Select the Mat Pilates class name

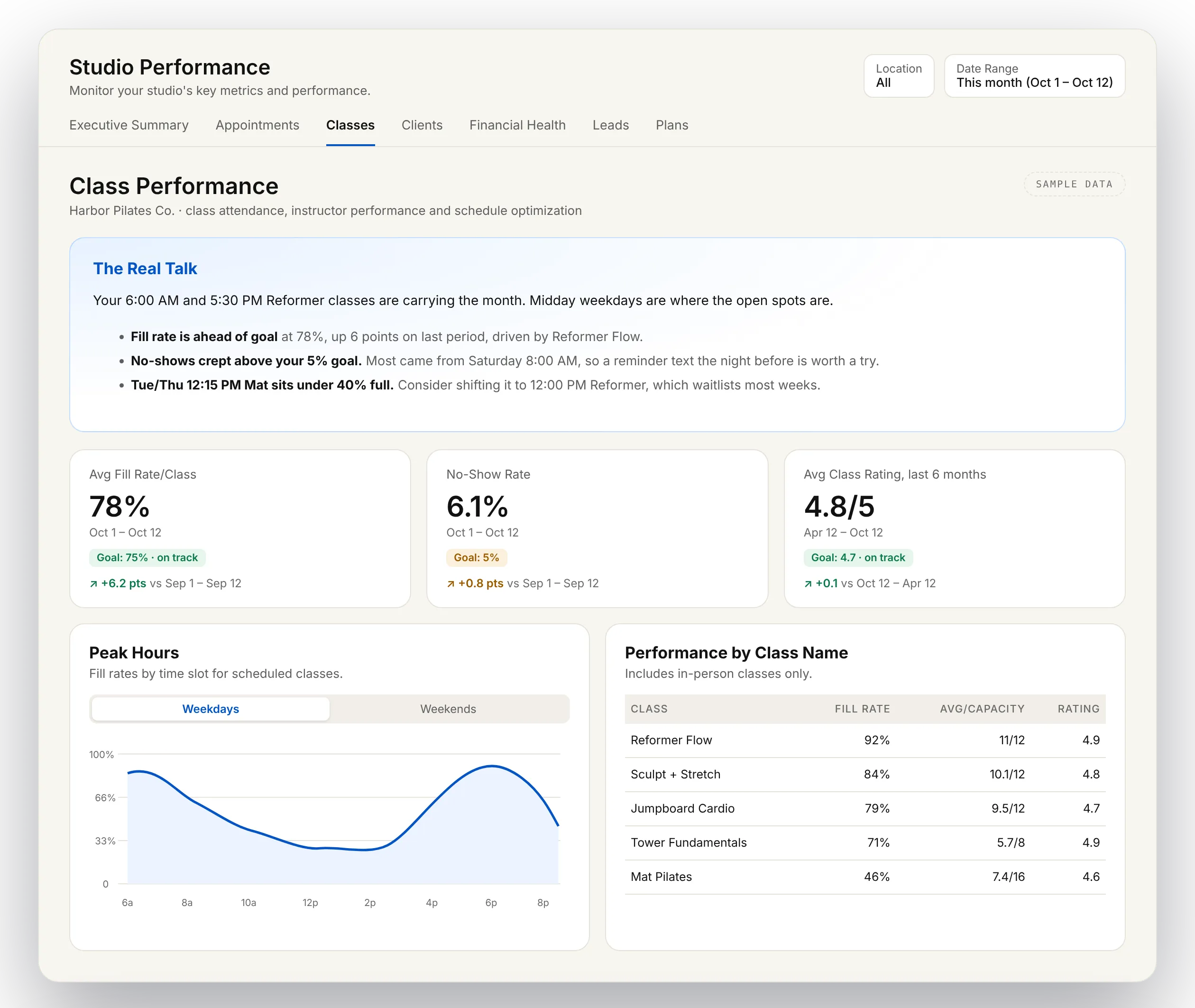(x=661, y=877)
